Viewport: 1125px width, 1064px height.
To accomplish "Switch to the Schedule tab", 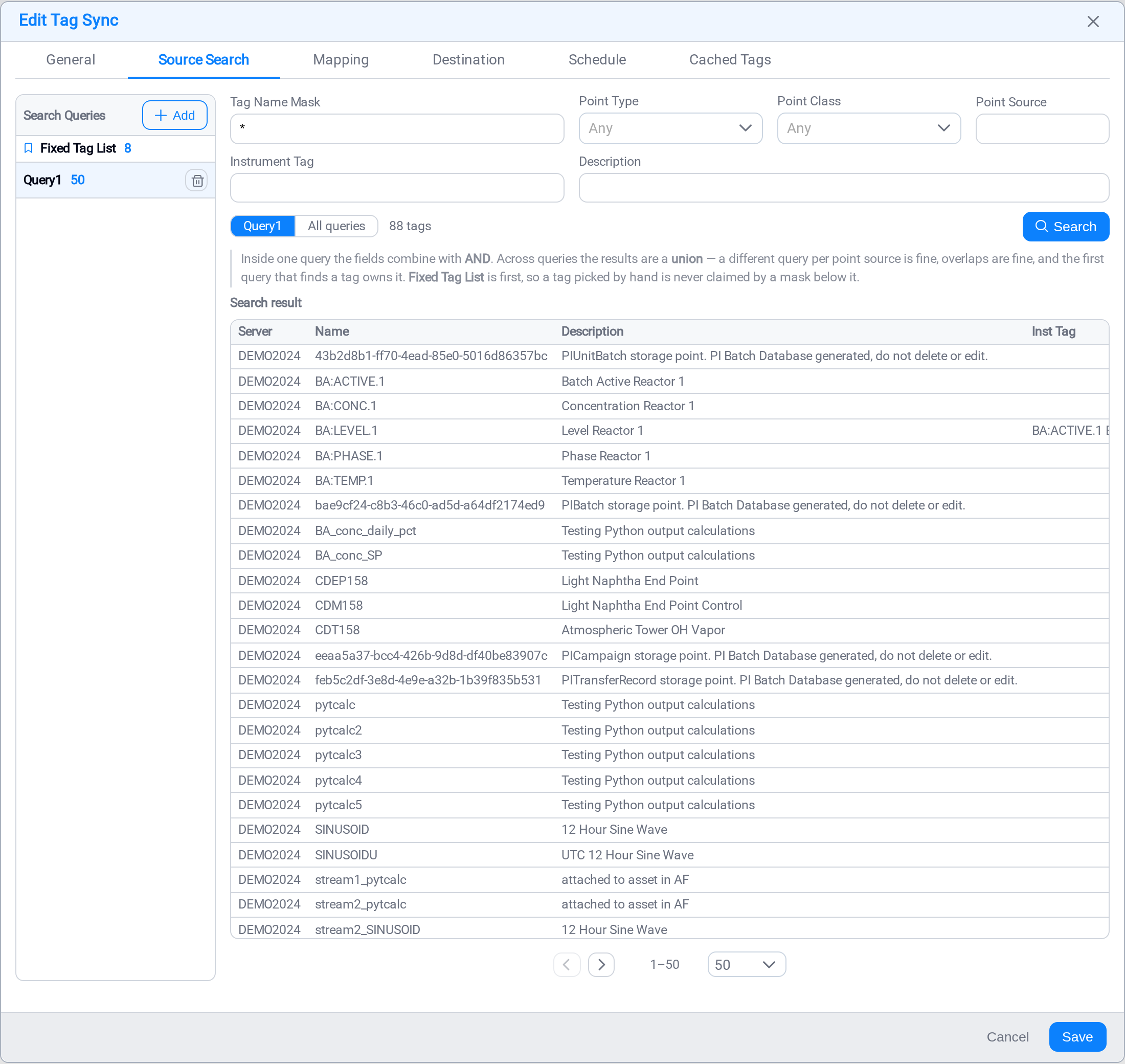I will tap(597, 59).
